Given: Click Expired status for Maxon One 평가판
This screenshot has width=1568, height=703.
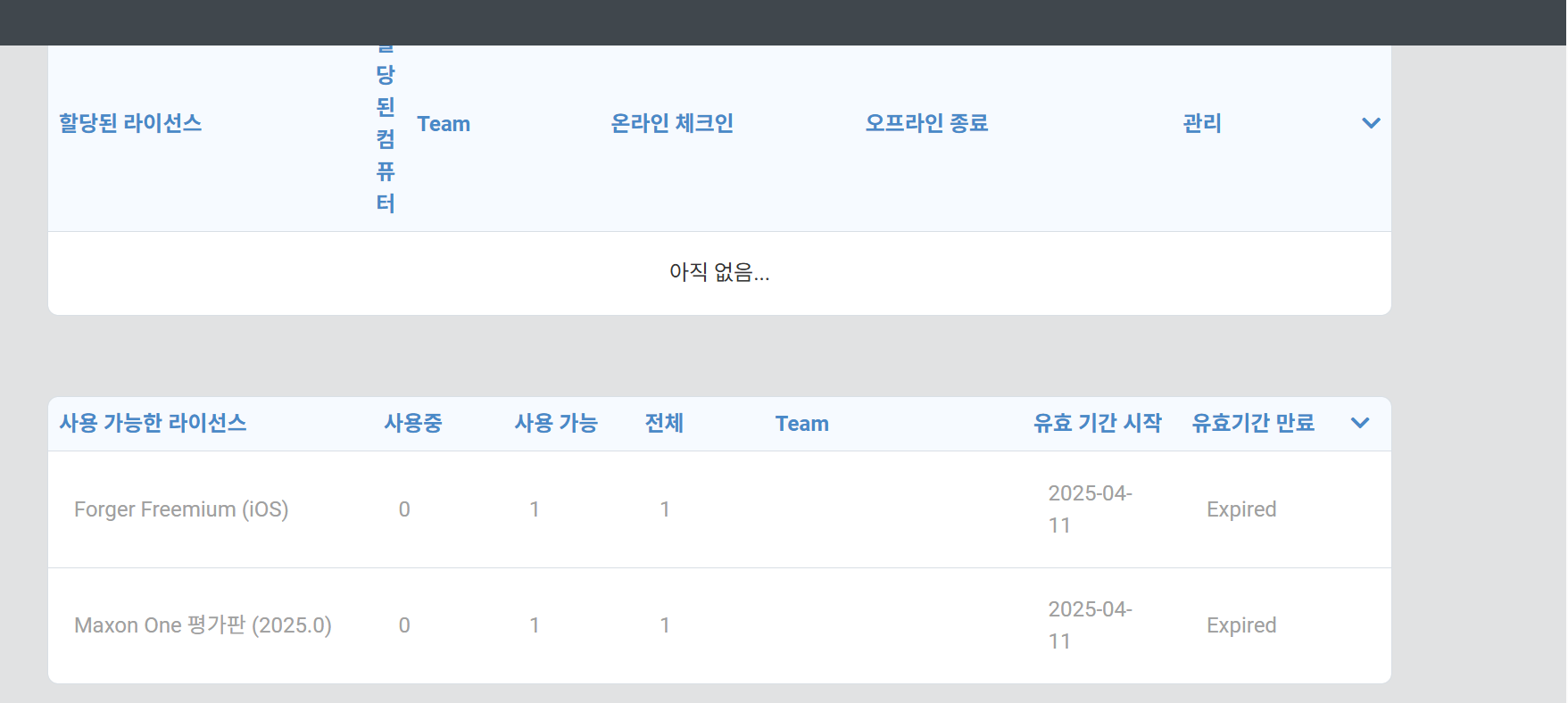Looking at the screenshot, I should click(1241, 625).
